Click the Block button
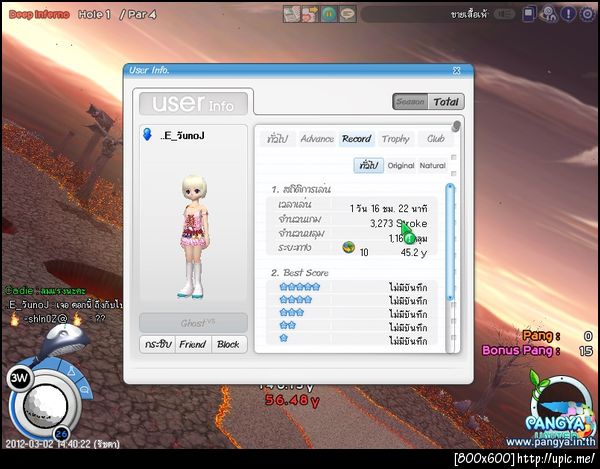This screenshot has width=600, height=469. [x=228, y=344]
